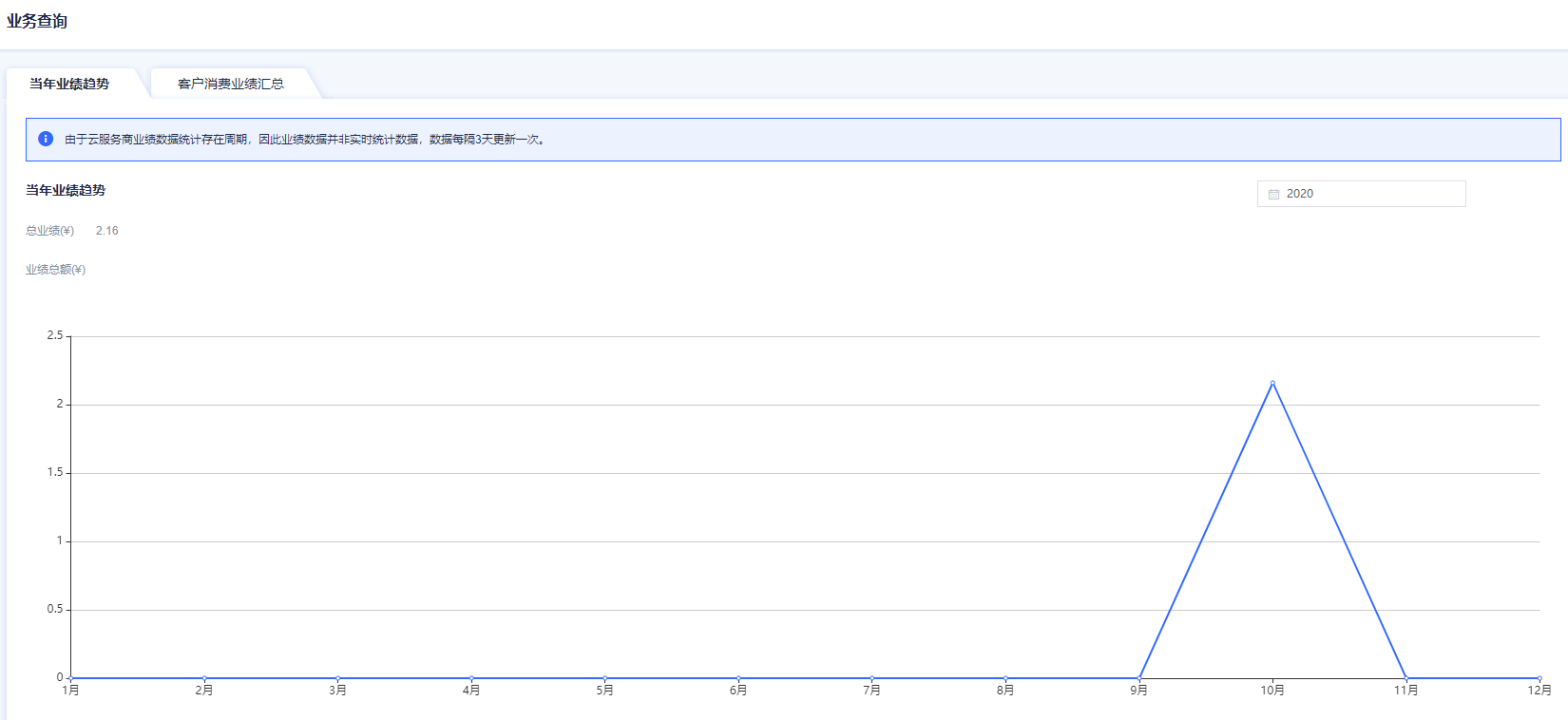1568x720 pixels.
Task: Open the 2020 year selector field
Action: 1361,194
